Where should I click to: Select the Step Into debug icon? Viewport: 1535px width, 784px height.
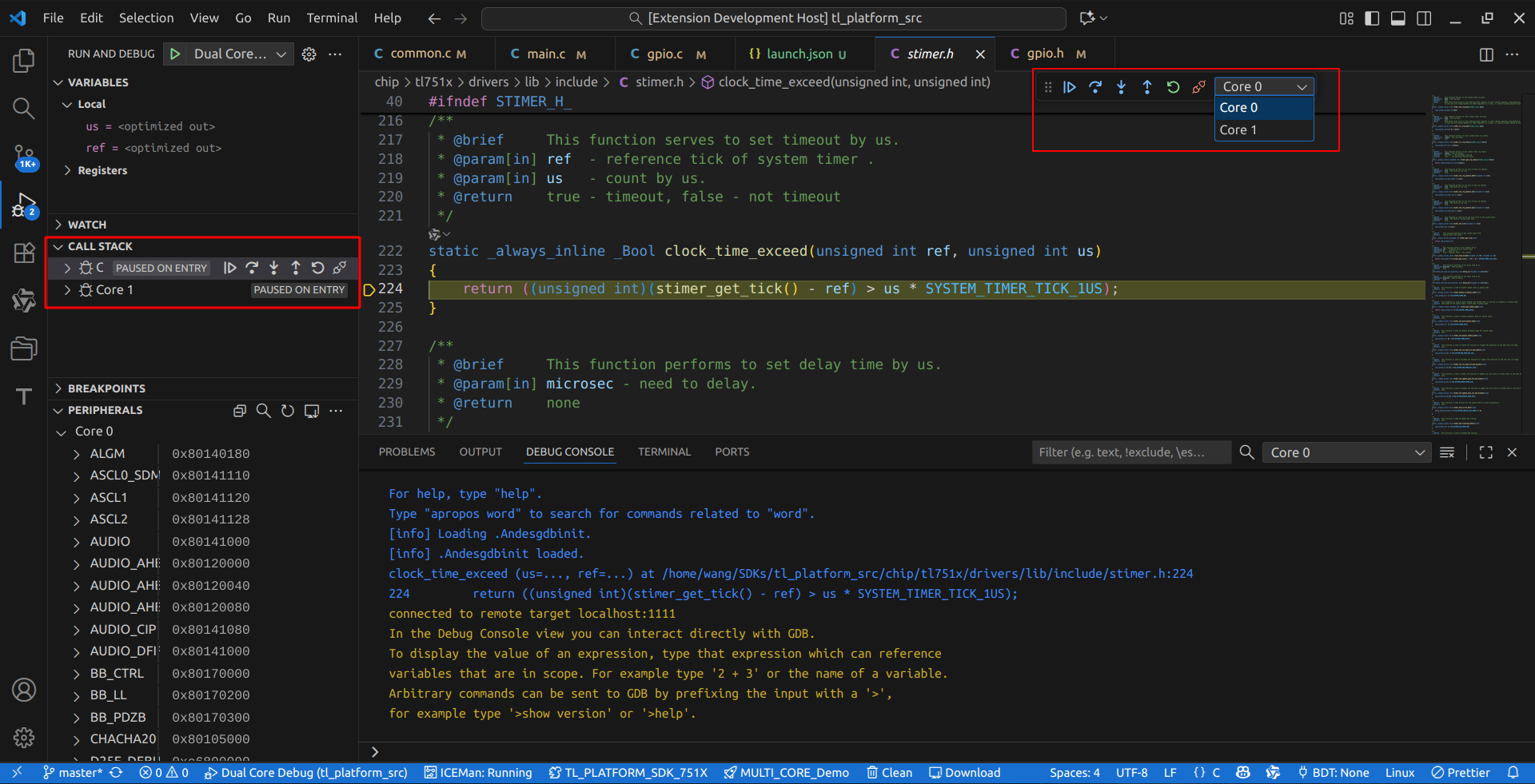[x=1121, y=87]
